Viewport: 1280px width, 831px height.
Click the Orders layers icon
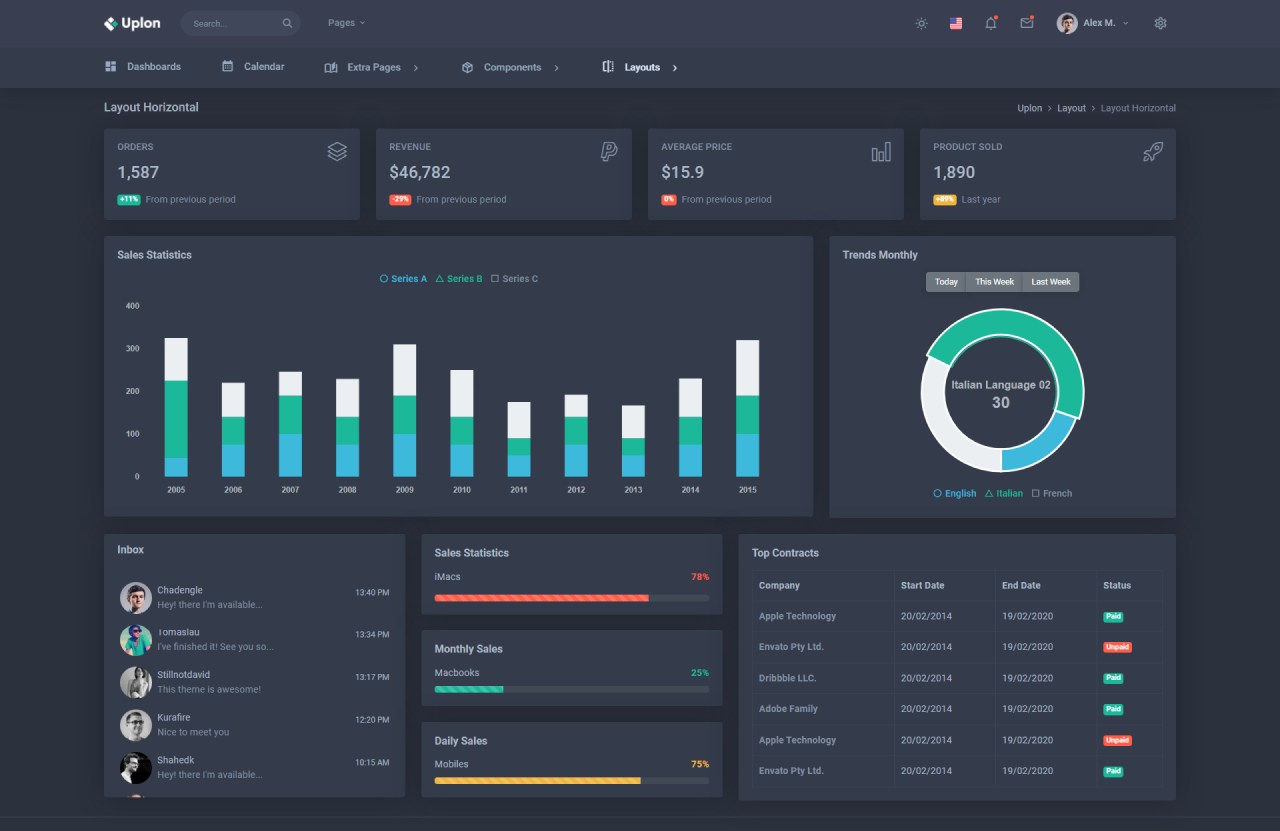(x=337, y=152)
